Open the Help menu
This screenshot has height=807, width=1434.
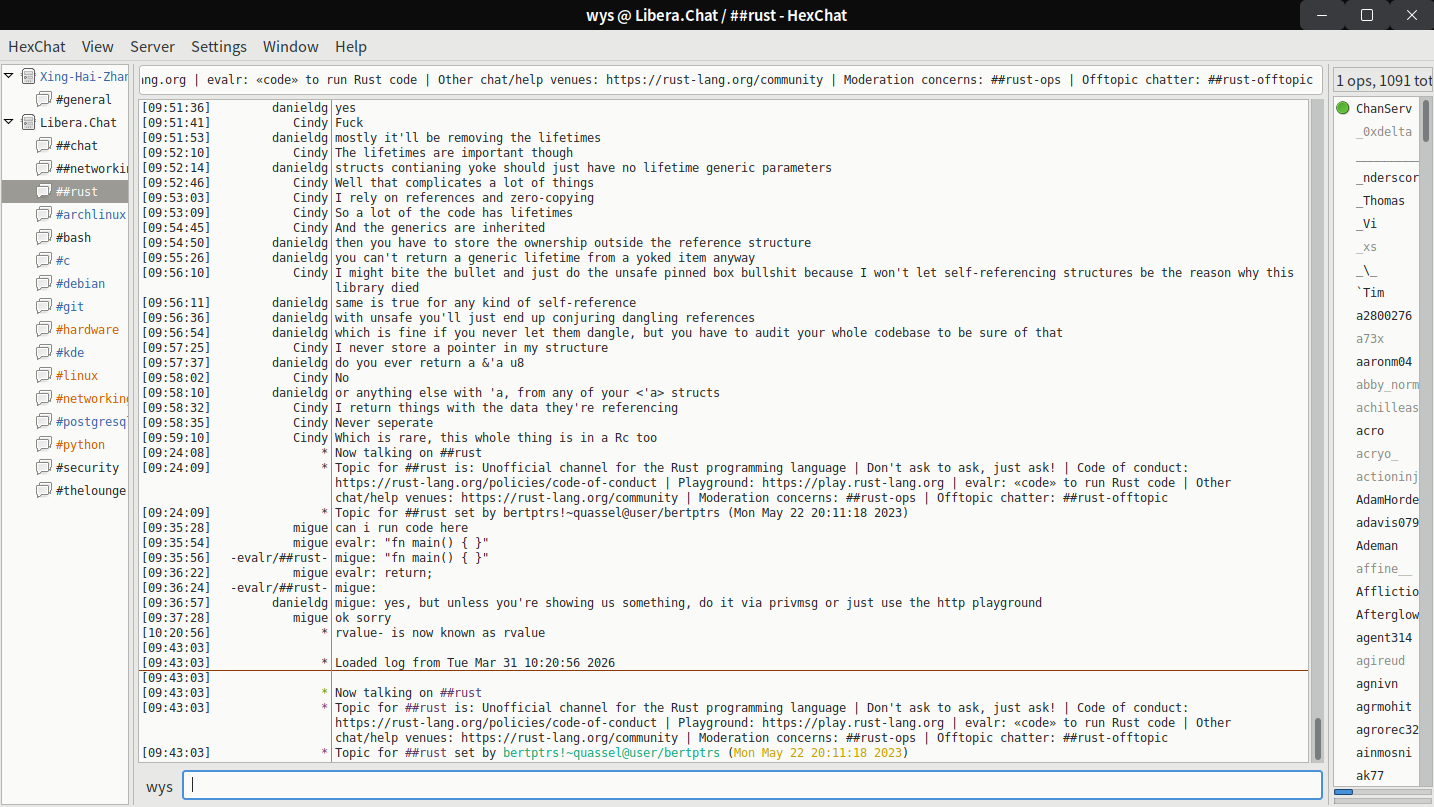[351, 46]
